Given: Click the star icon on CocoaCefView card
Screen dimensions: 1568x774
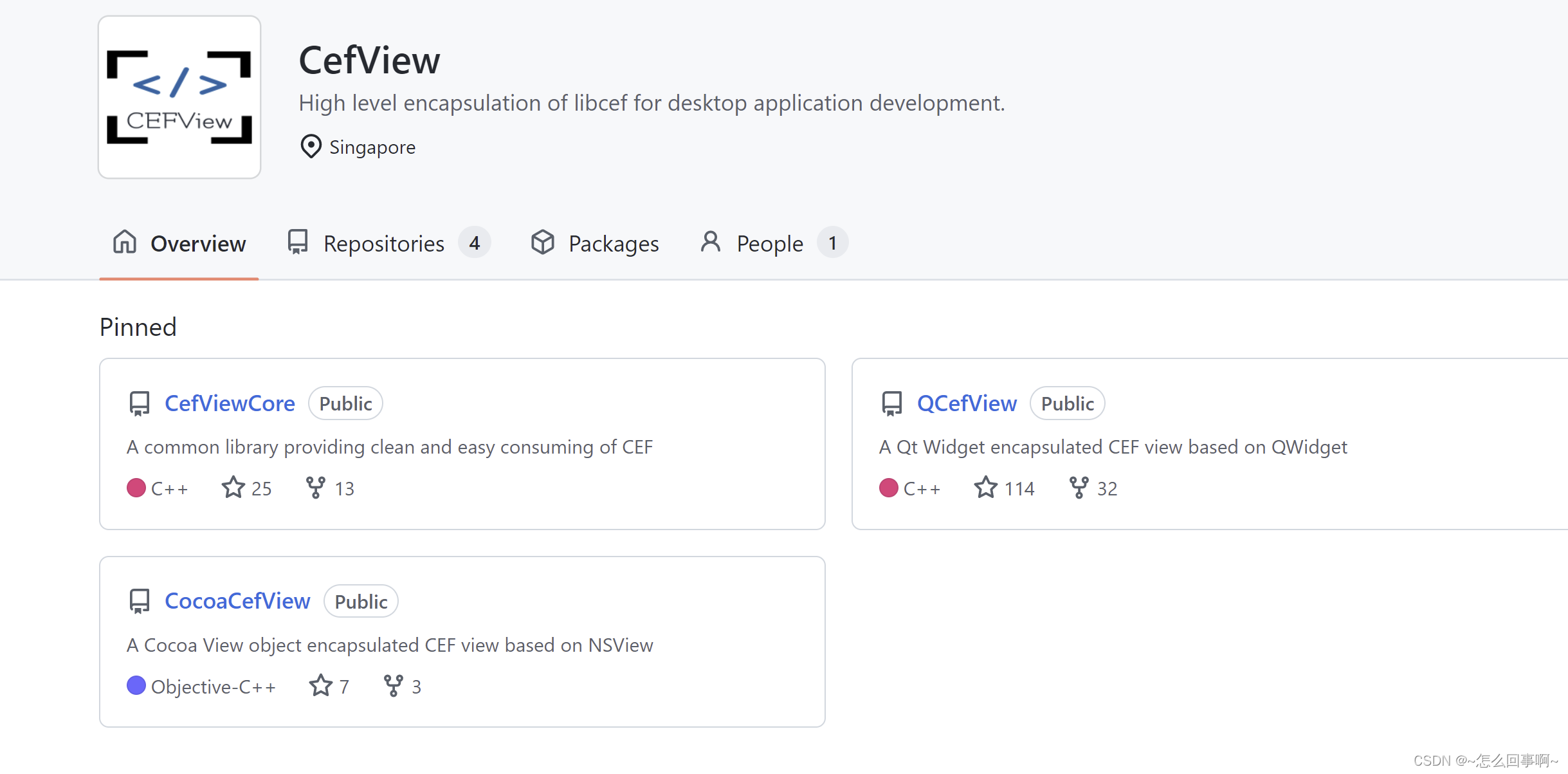Looking at the screenshot, I should (x=320, y=686).
